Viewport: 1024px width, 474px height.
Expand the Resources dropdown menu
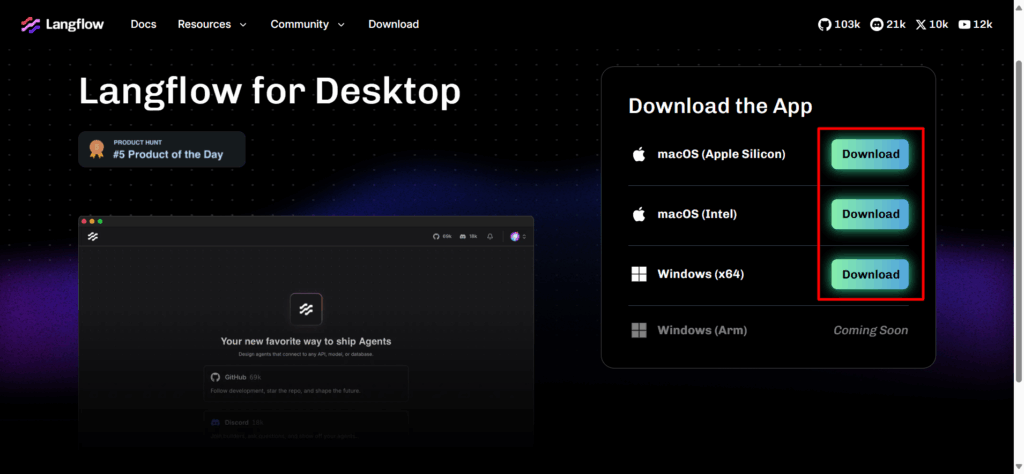(211, 24)
